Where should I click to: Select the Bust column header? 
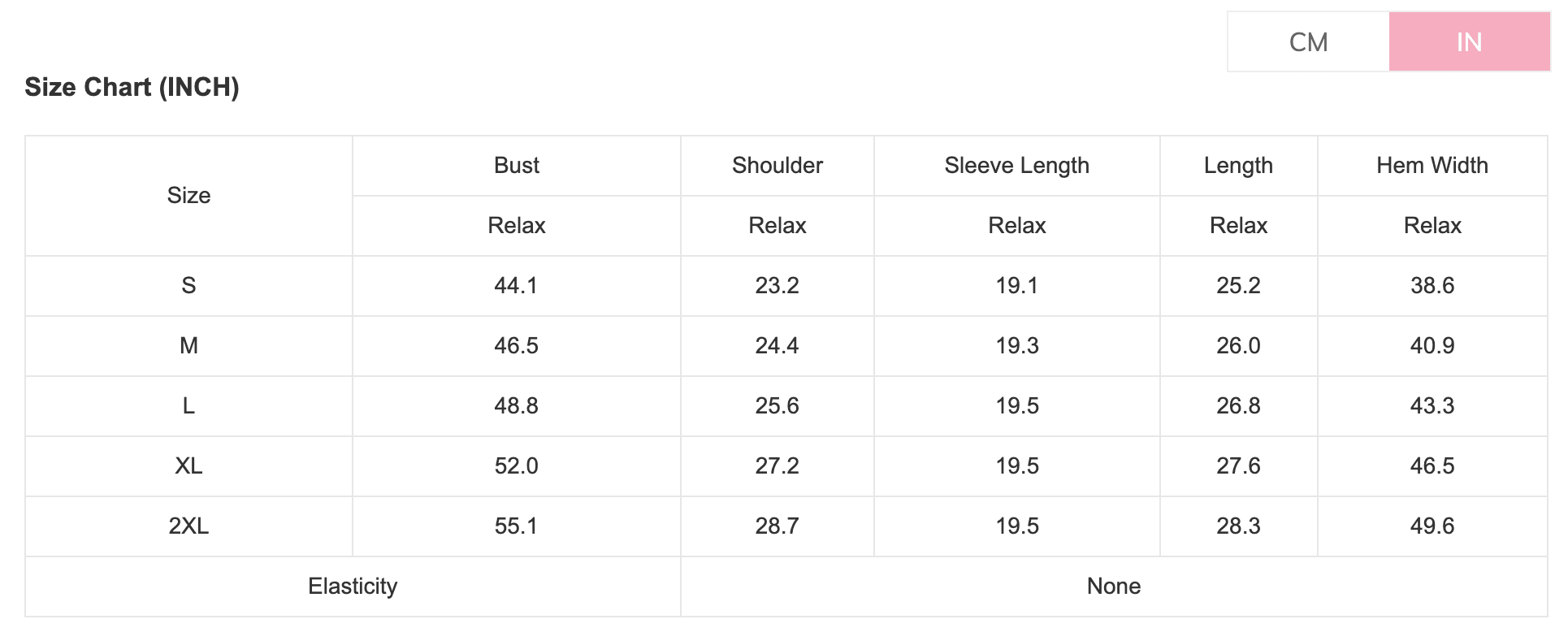tap(517, 166)
